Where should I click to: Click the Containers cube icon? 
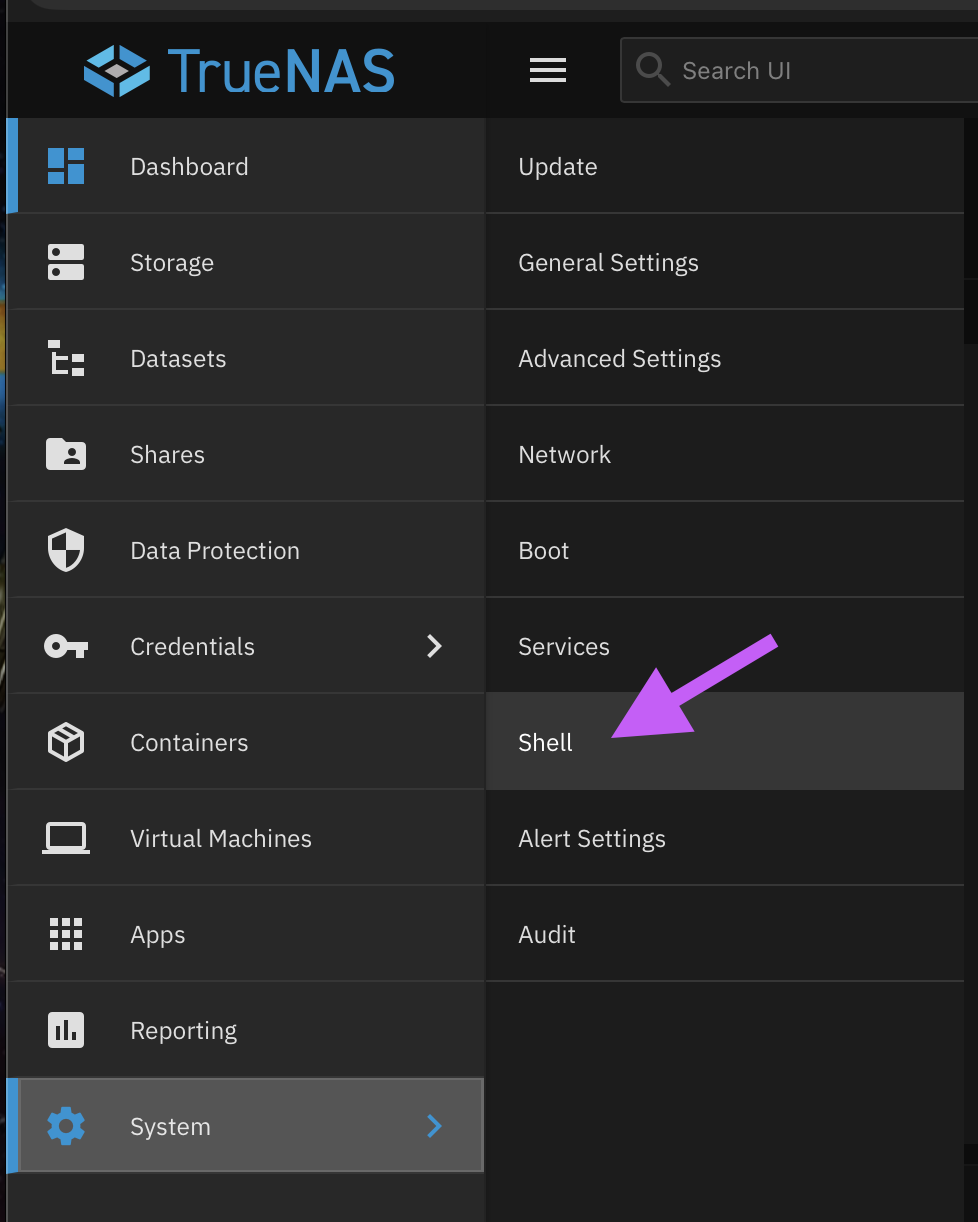(x=66, y=742)
